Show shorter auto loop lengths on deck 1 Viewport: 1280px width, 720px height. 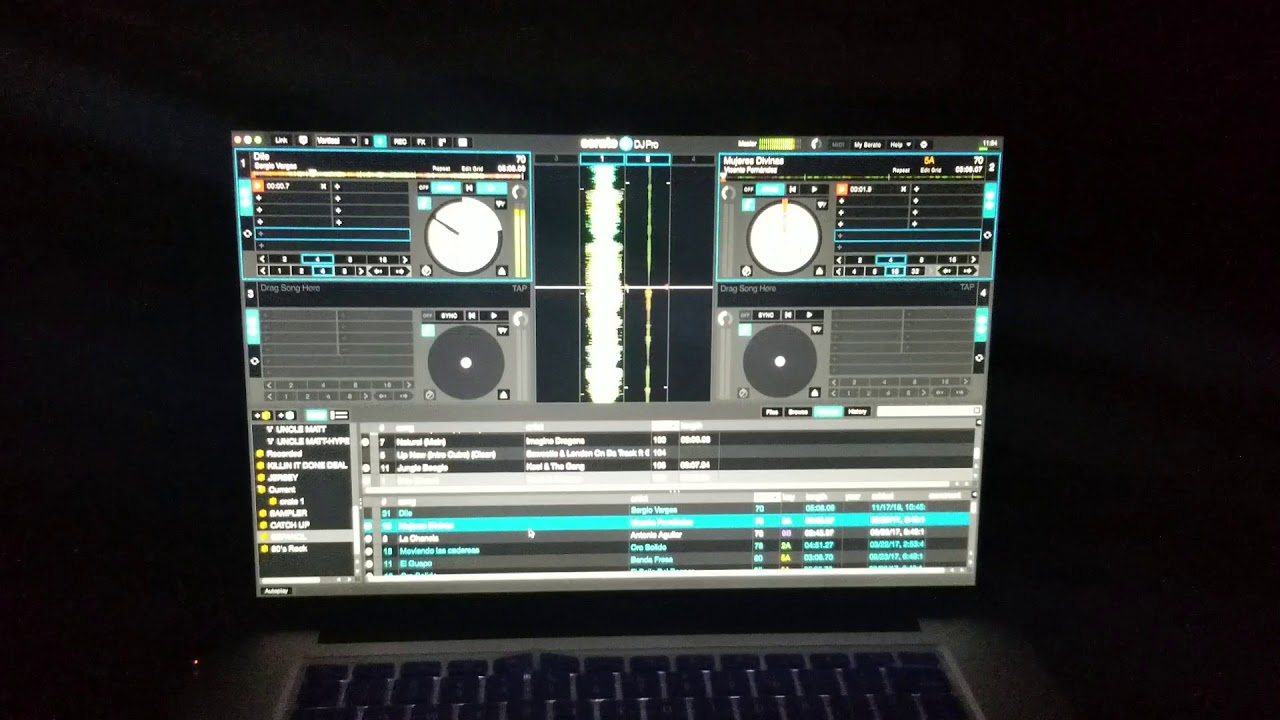263,259
